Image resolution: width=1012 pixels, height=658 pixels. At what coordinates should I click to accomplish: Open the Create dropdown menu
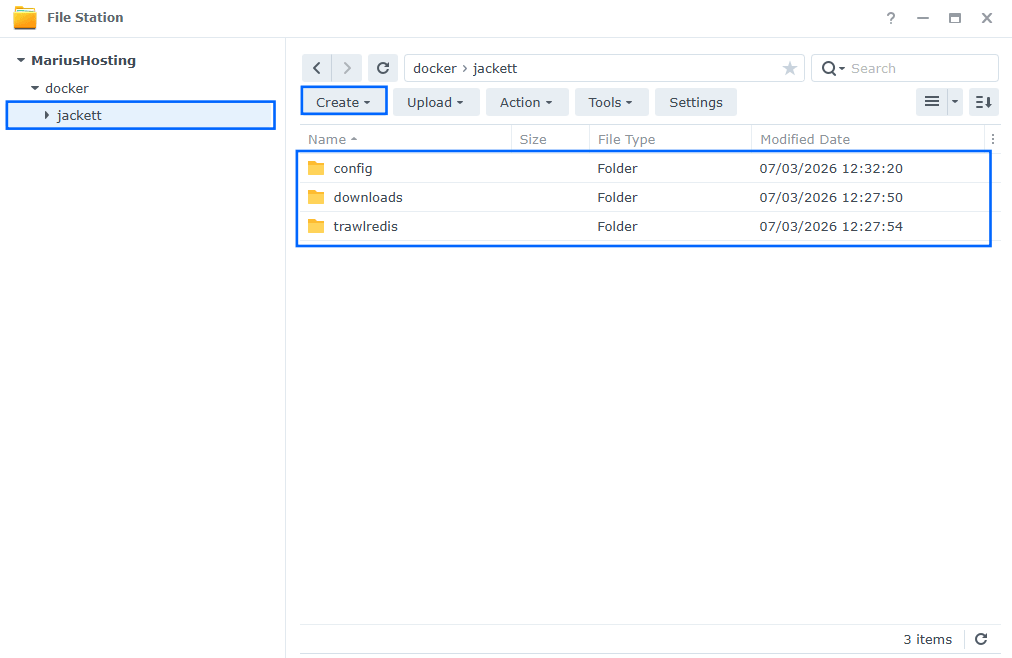pyautogui.click(x=343, y=102)
